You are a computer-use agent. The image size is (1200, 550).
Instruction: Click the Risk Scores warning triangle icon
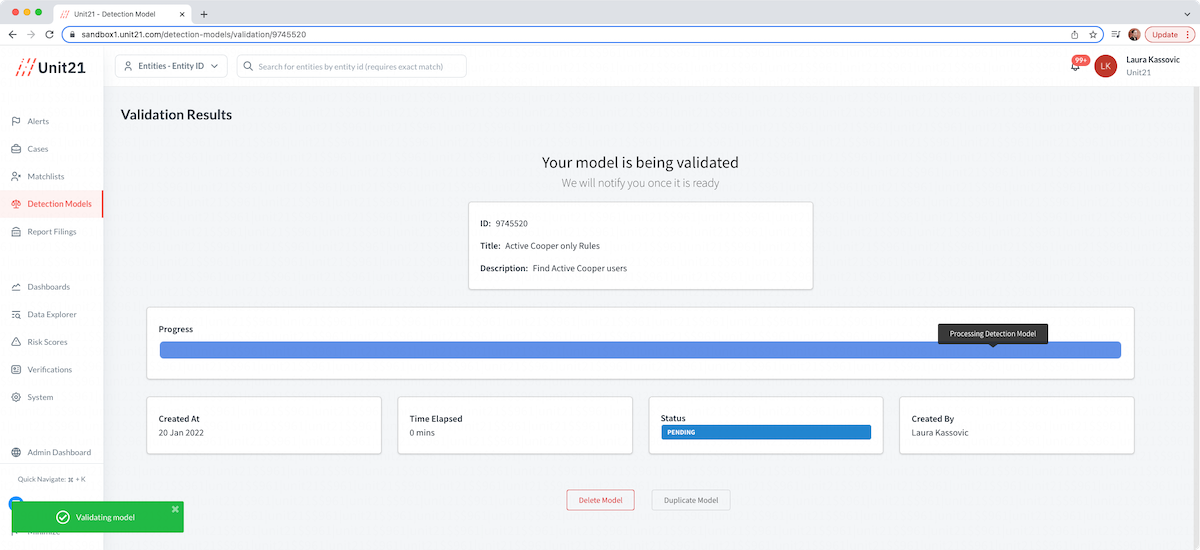[16, 342]
